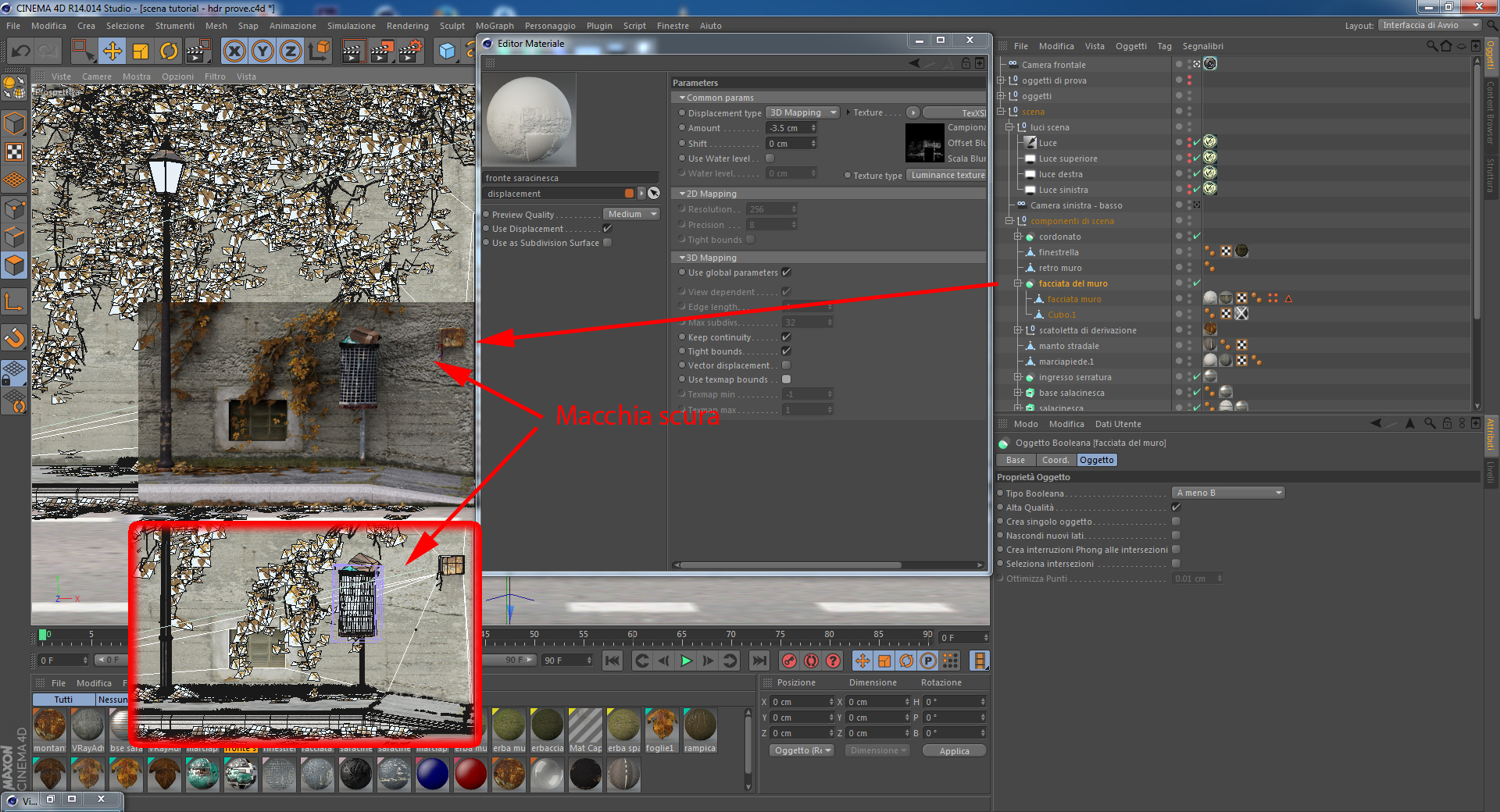Click the Undo arrow in the top toolbar

click(x=20, y=52)
